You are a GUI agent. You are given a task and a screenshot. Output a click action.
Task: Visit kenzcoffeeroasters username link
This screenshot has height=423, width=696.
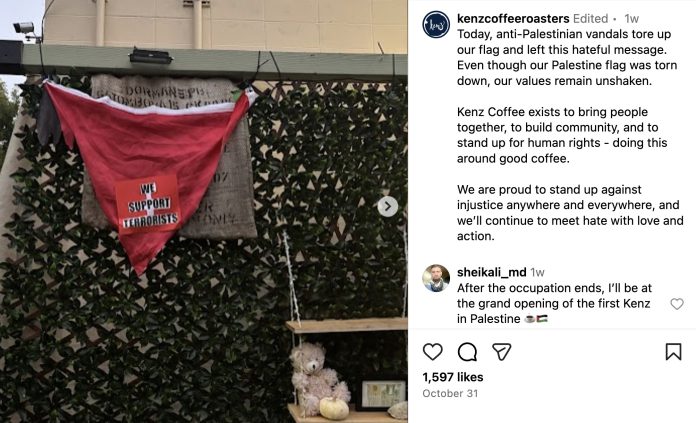[513, 19]
